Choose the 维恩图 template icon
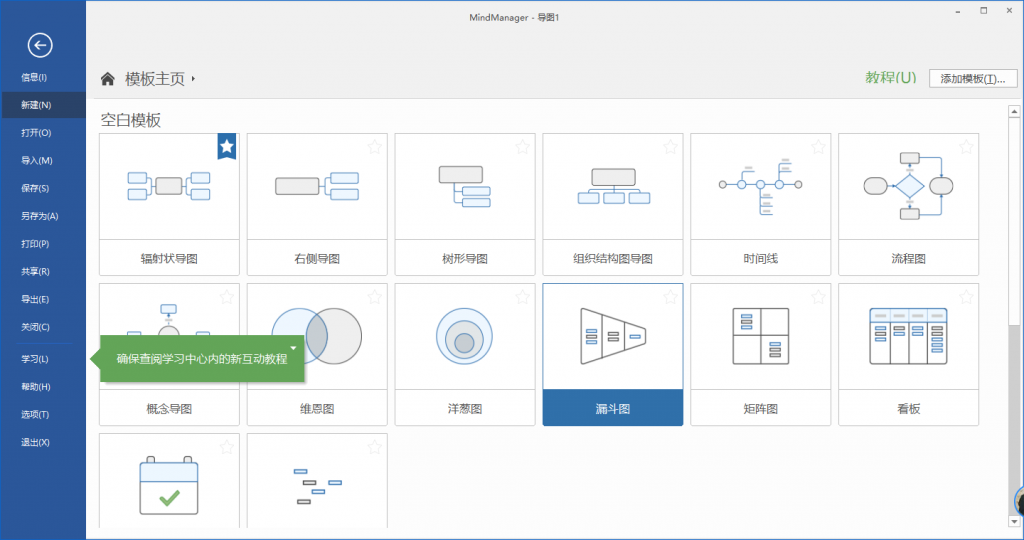Image resolution: width=1024 pixels, height=540 pixels. pos(317,336)
